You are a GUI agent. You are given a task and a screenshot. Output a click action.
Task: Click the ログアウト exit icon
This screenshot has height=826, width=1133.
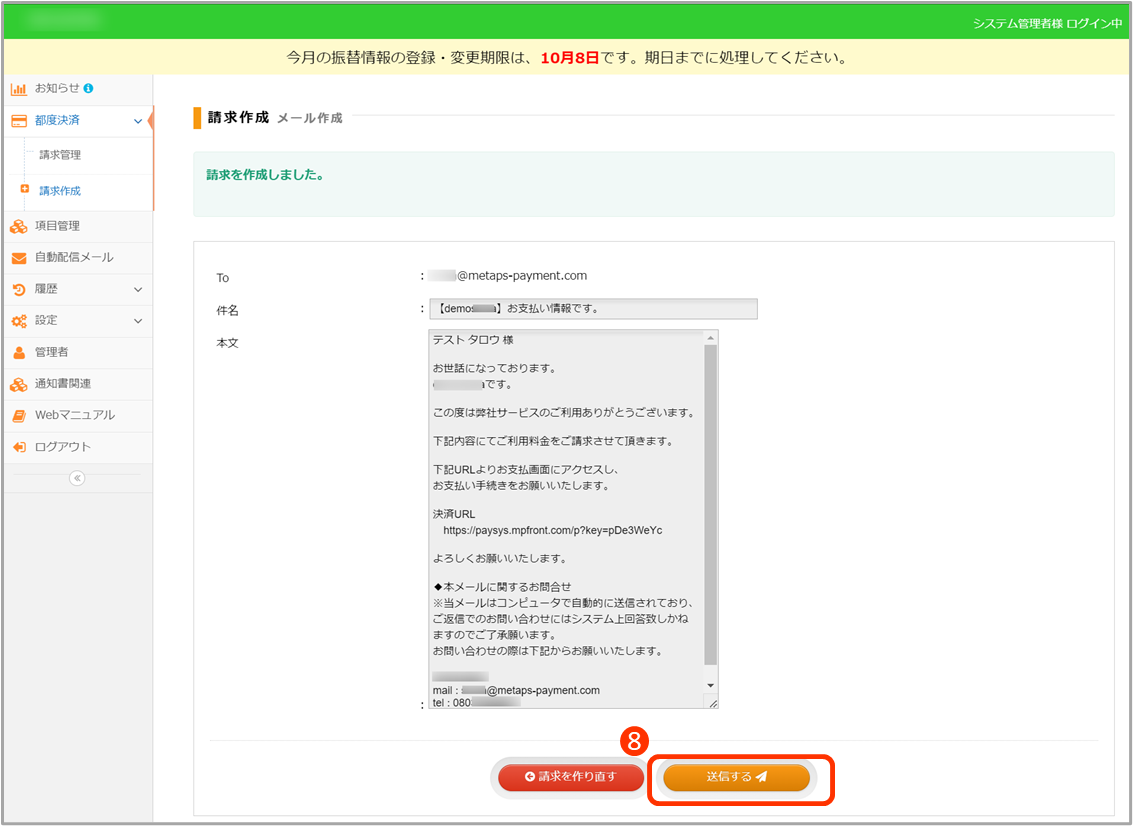coord(18,447)
